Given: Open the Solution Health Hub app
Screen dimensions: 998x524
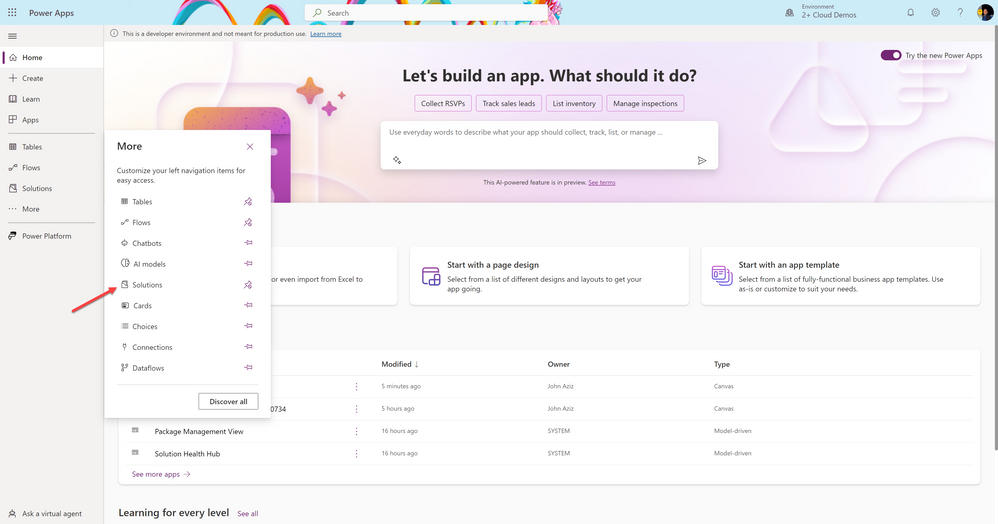Looking at the screenshot, I should pyautogui.click(x=187, y=454).
